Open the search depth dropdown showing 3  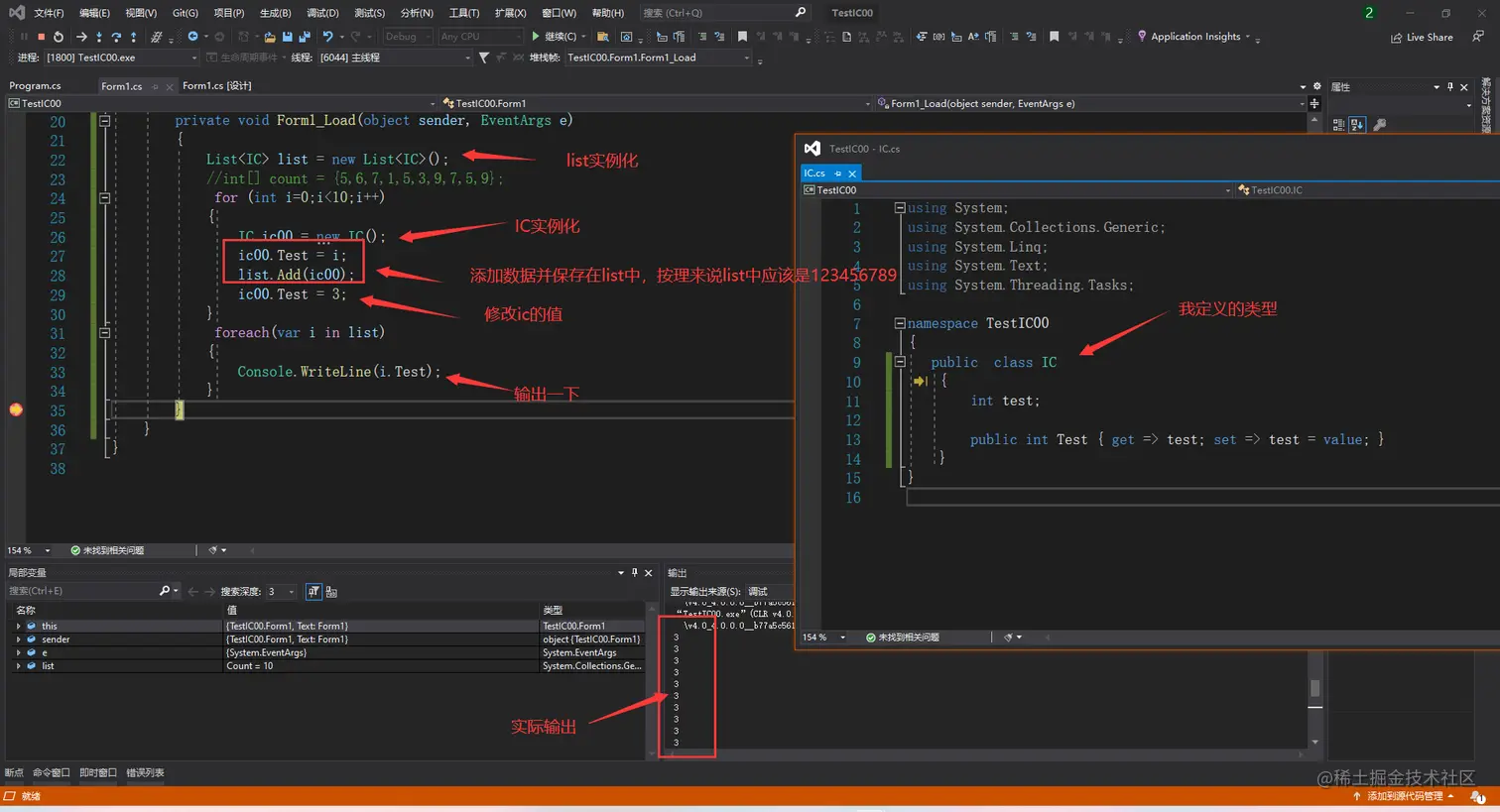[282, 591]
